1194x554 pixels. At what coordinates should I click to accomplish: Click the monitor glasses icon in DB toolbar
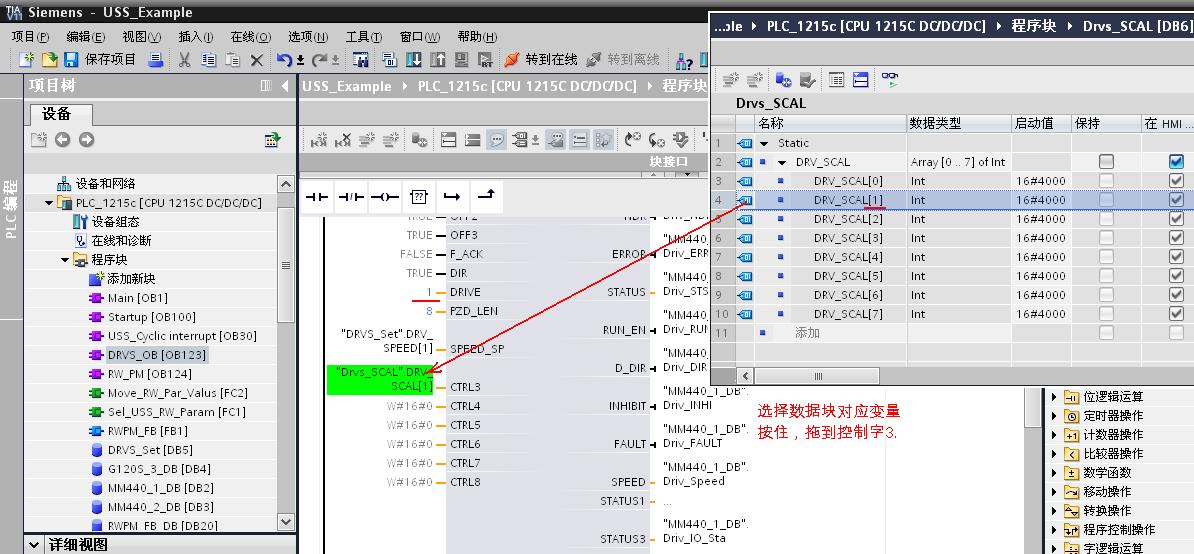[889, 79]
